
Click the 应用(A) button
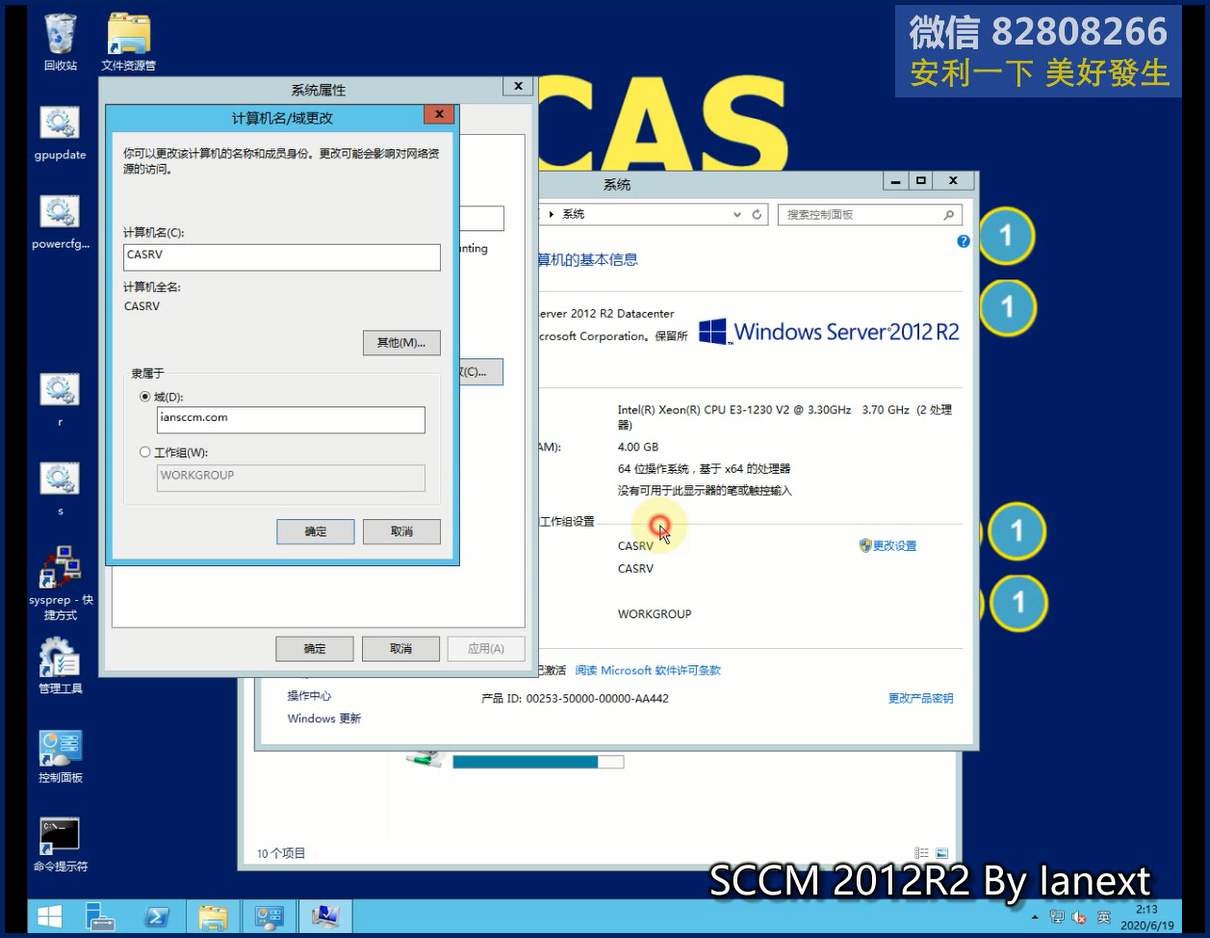click(x=486, y=648)
